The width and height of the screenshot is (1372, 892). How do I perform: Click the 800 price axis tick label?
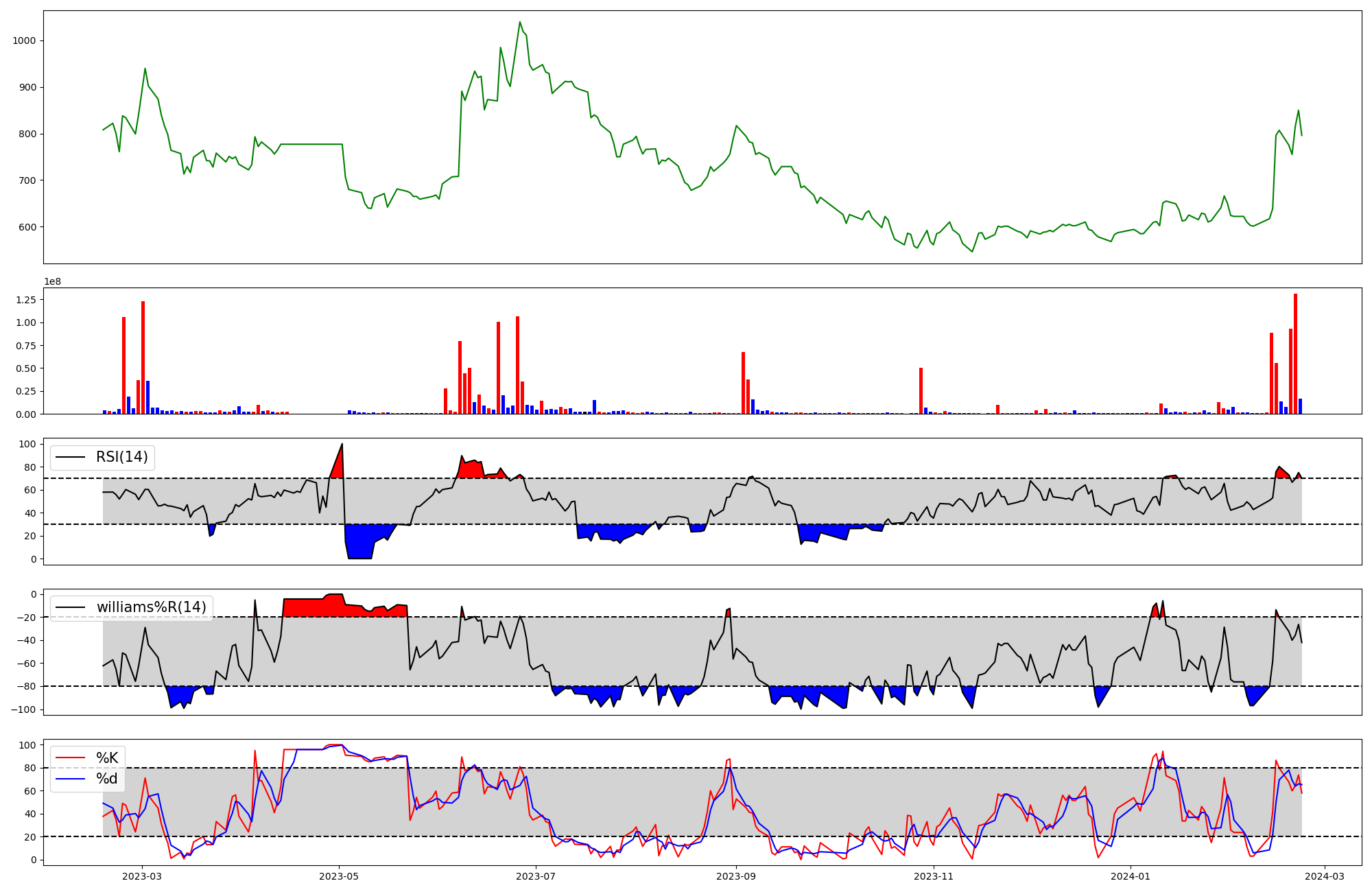click(27, 134)
